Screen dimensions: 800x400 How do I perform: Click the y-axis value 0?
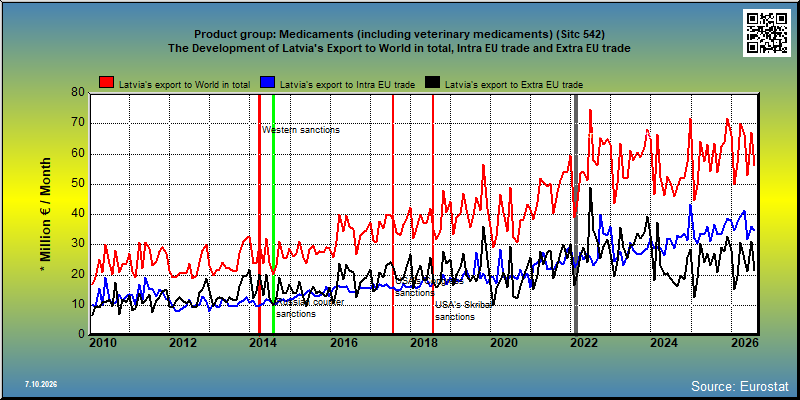point(81,333)
